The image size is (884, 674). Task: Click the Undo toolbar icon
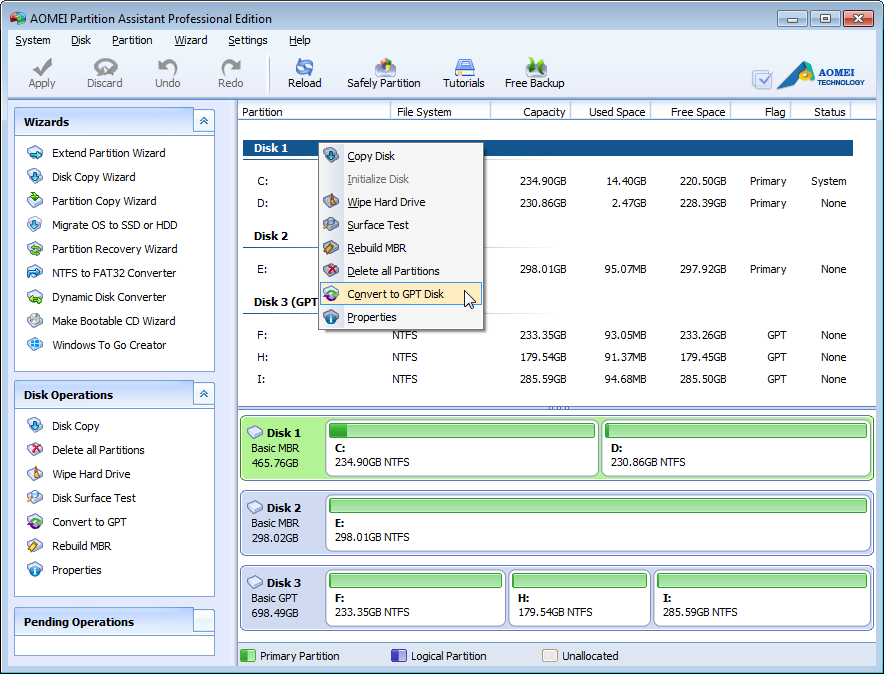click(x=167, y=71)
